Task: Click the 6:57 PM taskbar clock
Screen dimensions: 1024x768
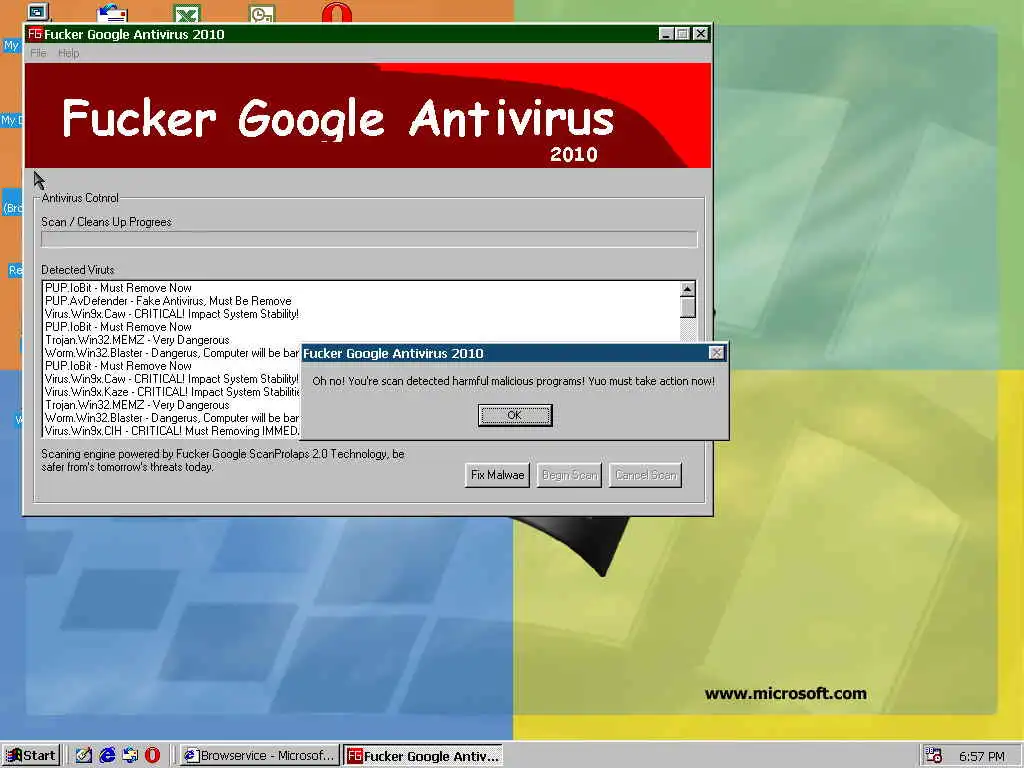Action: coord(982,756)
